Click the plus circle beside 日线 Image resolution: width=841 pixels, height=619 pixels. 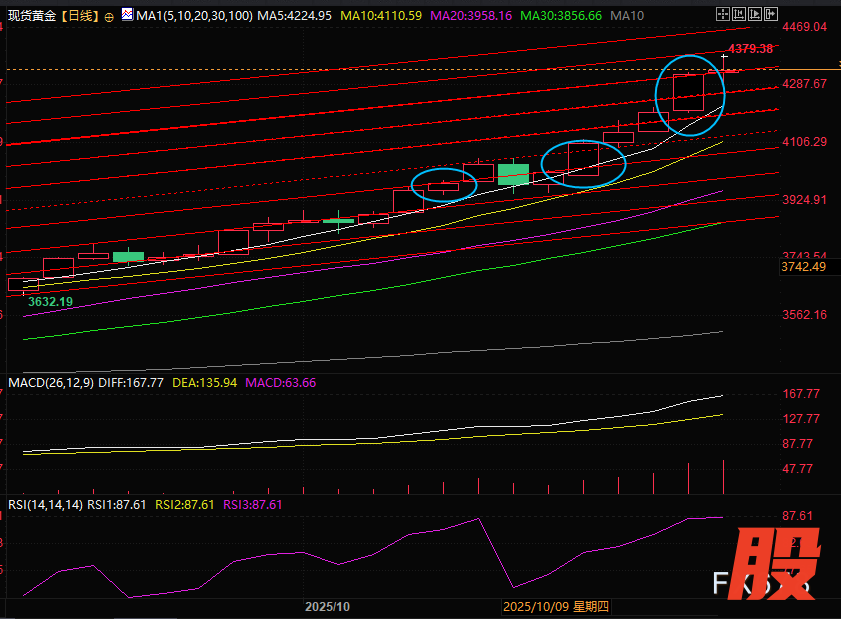[x=109, y=17]
